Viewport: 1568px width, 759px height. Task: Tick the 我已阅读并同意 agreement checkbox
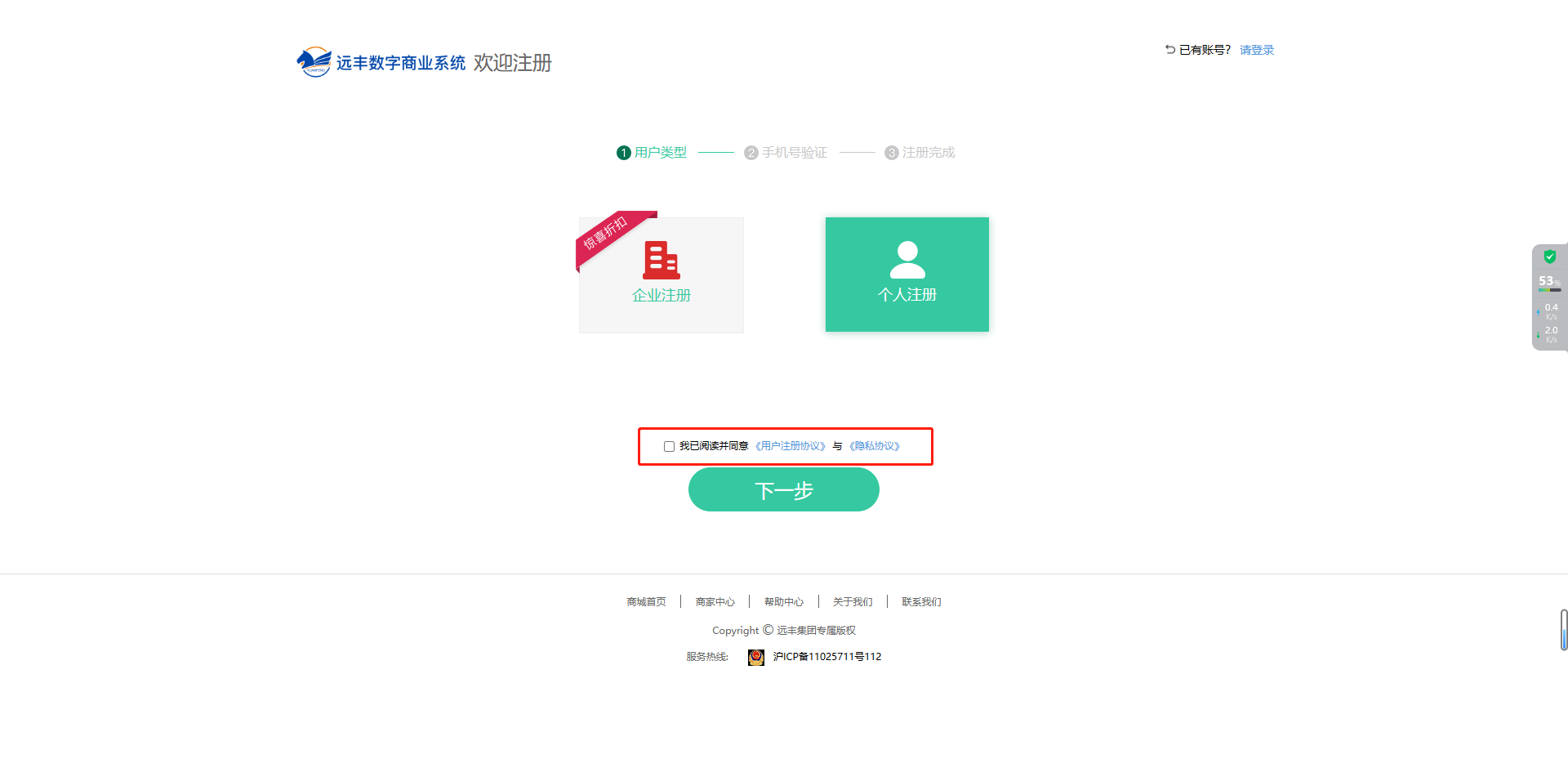click(669, 446)
